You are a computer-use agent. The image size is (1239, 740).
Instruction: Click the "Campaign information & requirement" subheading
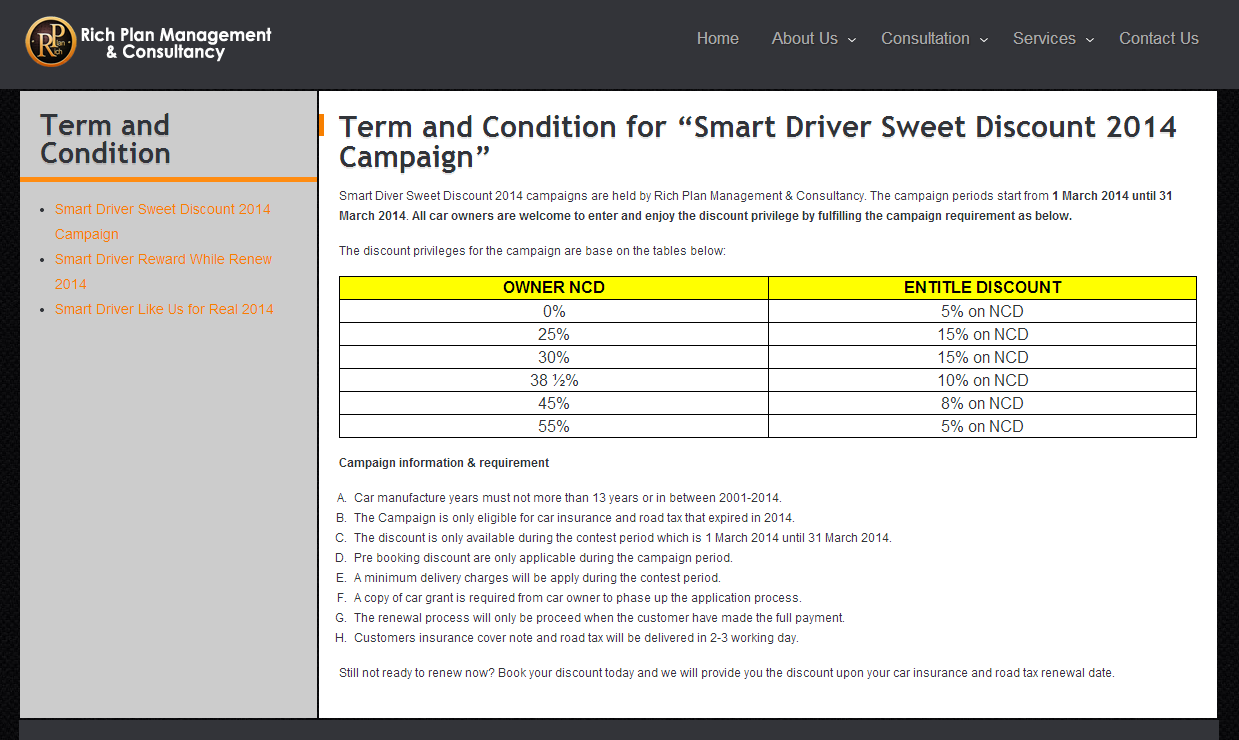[444, 463]
